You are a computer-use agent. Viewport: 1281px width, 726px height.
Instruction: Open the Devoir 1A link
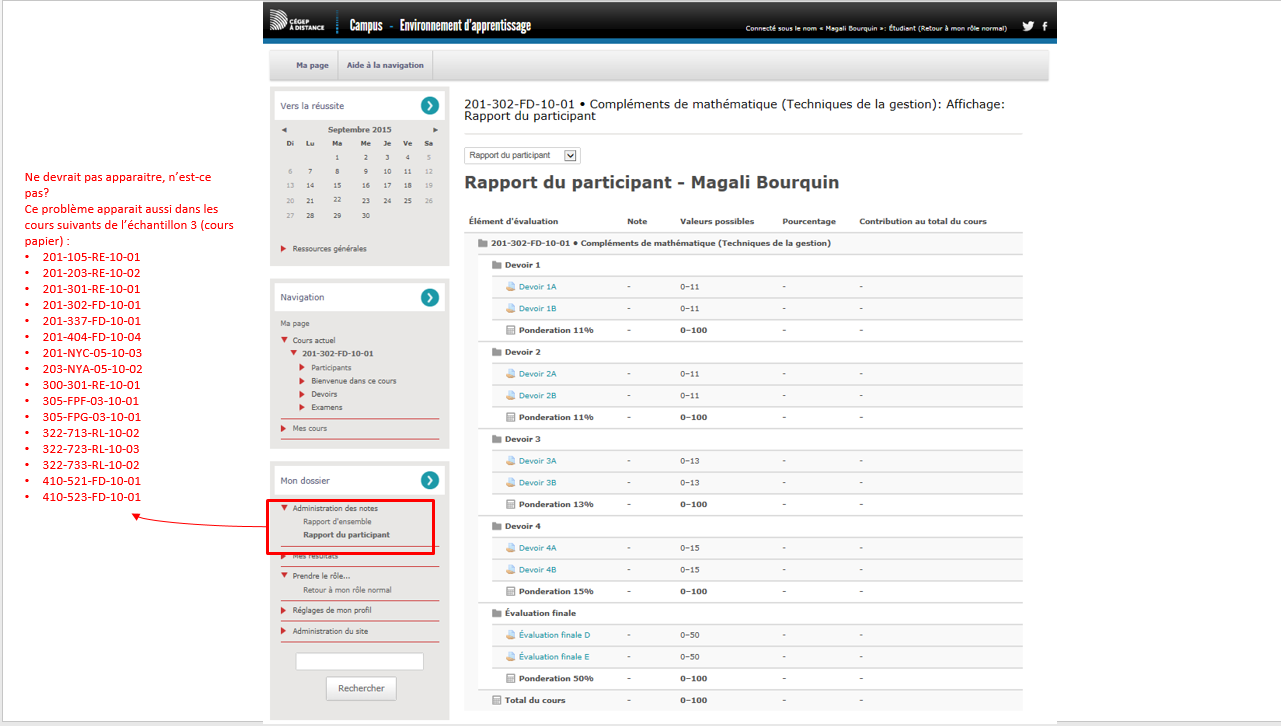(537, 287)
